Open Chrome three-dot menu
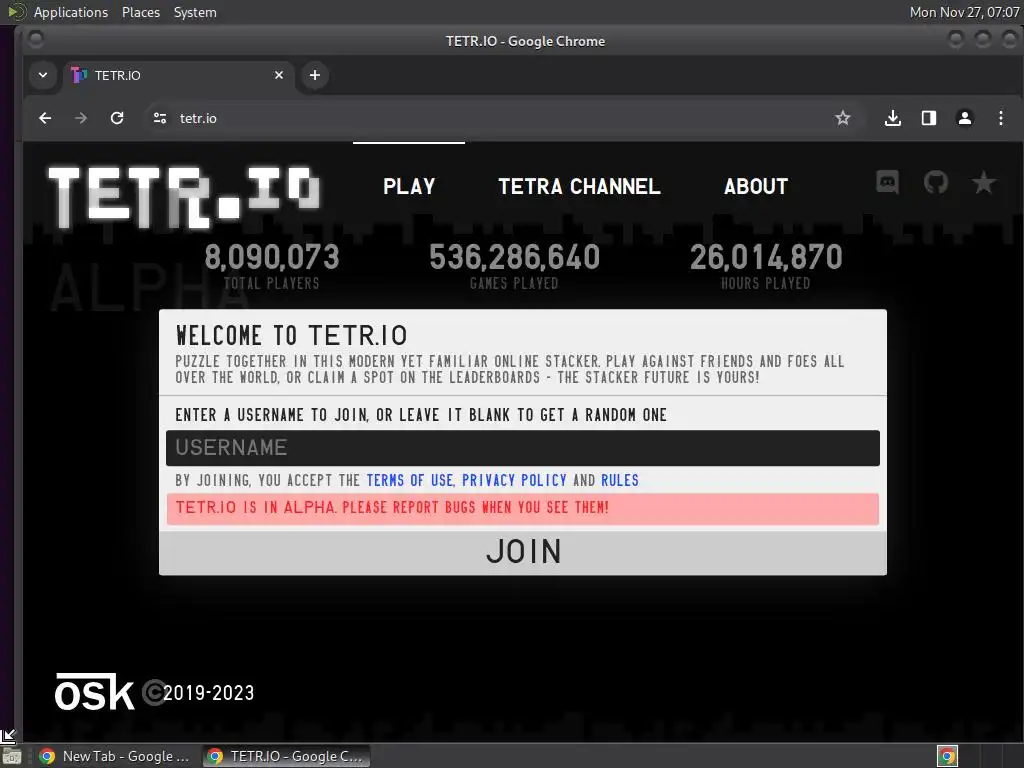 [1000, 118]
